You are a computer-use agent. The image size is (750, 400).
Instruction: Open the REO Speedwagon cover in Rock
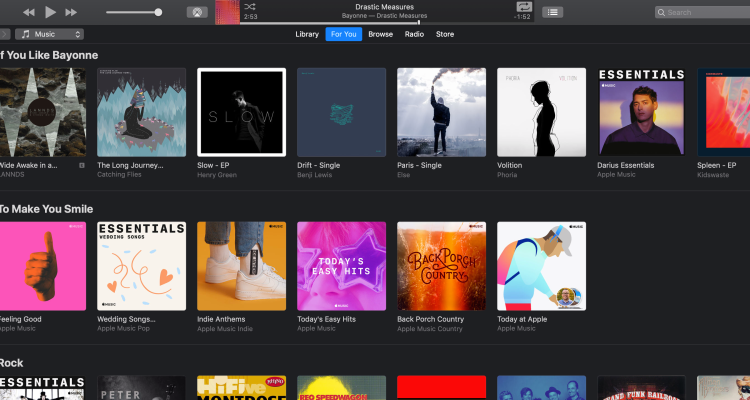click(x=342, y=388)
